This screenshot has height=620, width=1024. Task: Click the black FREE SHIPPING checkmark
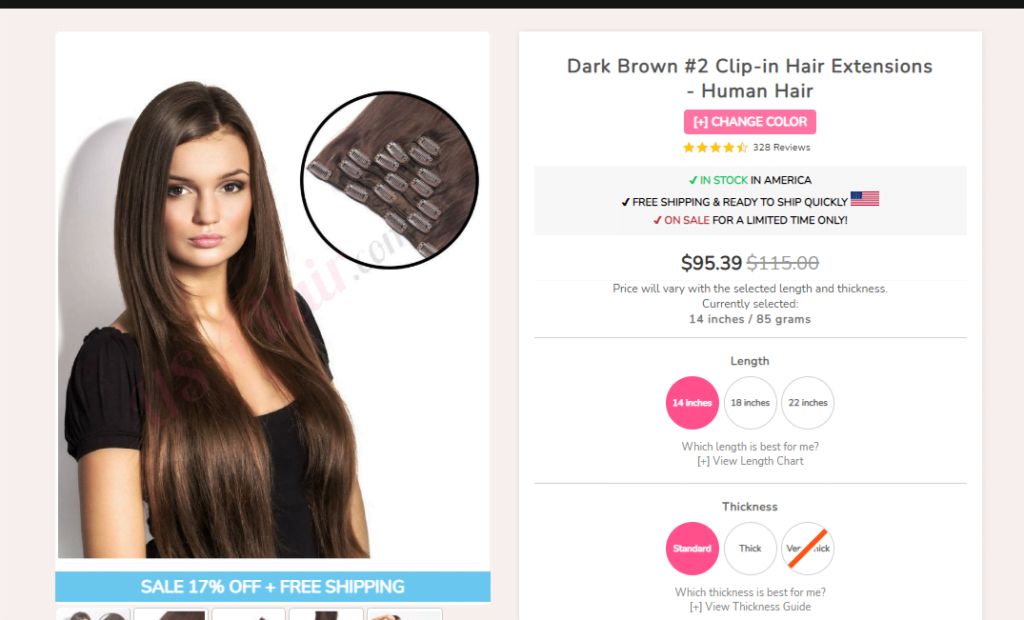tap(625, 203)
